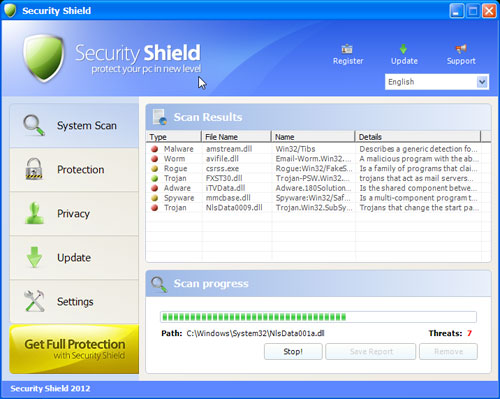This screenshot has height=399, width=500.
Task: Click the Protection padlock icon
Action: [34, 169]
